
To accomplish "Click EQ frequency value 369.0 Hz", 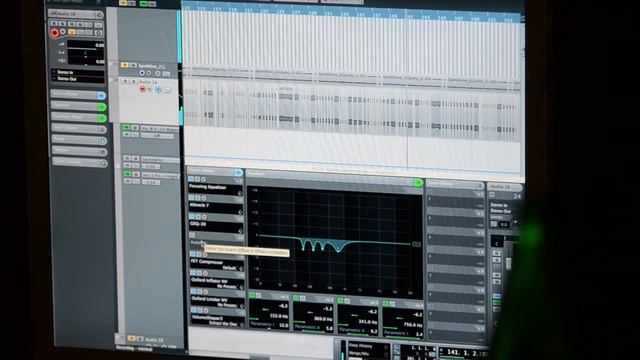I will click(323, 319).
